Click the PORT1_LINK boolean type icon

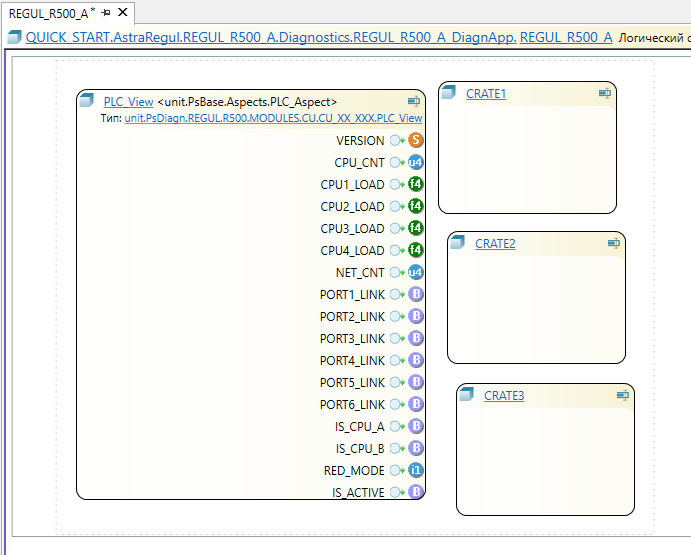[416, 295]
